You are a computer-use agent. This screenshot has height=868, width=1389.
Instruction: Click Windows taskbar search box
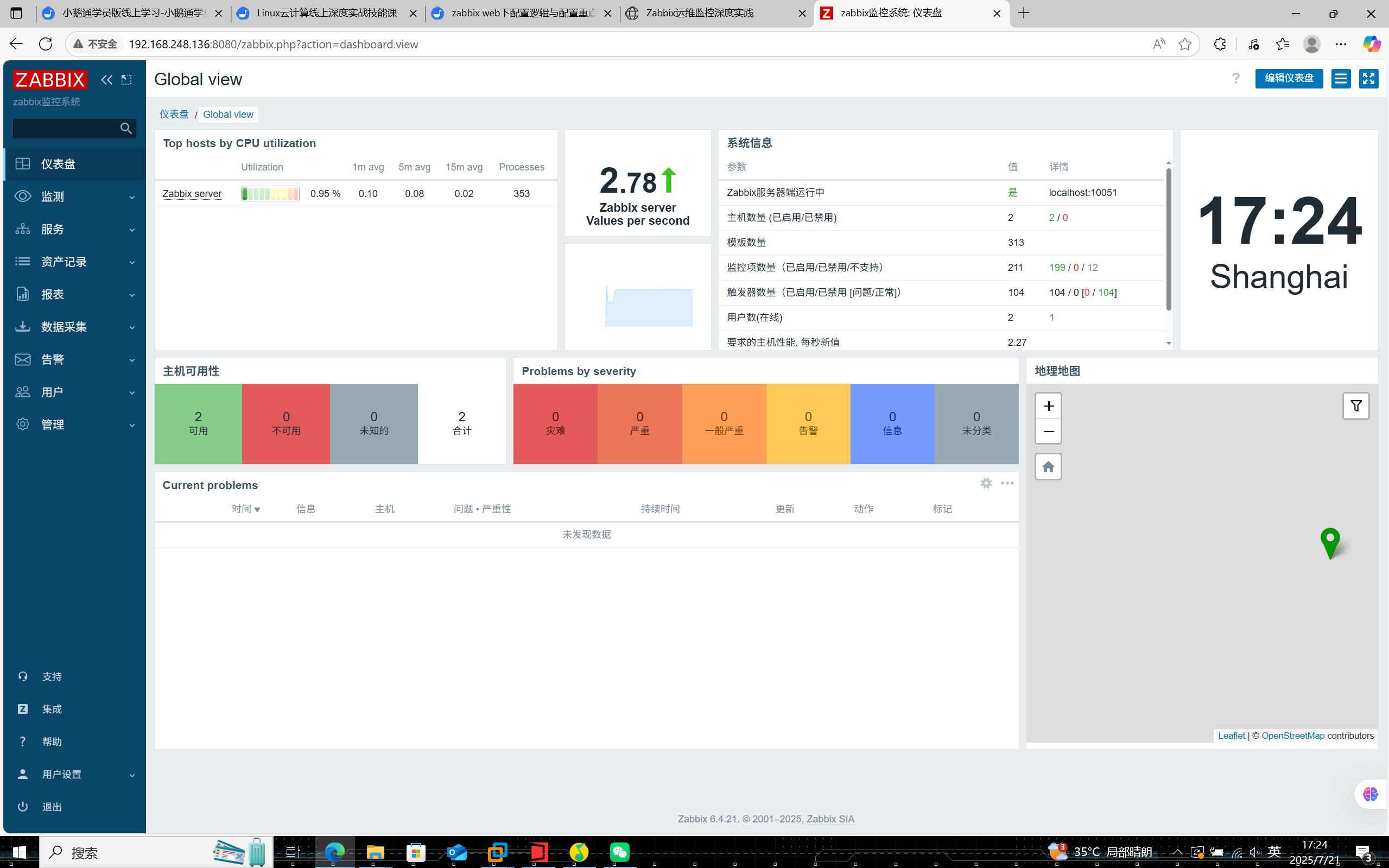(156, 852)
